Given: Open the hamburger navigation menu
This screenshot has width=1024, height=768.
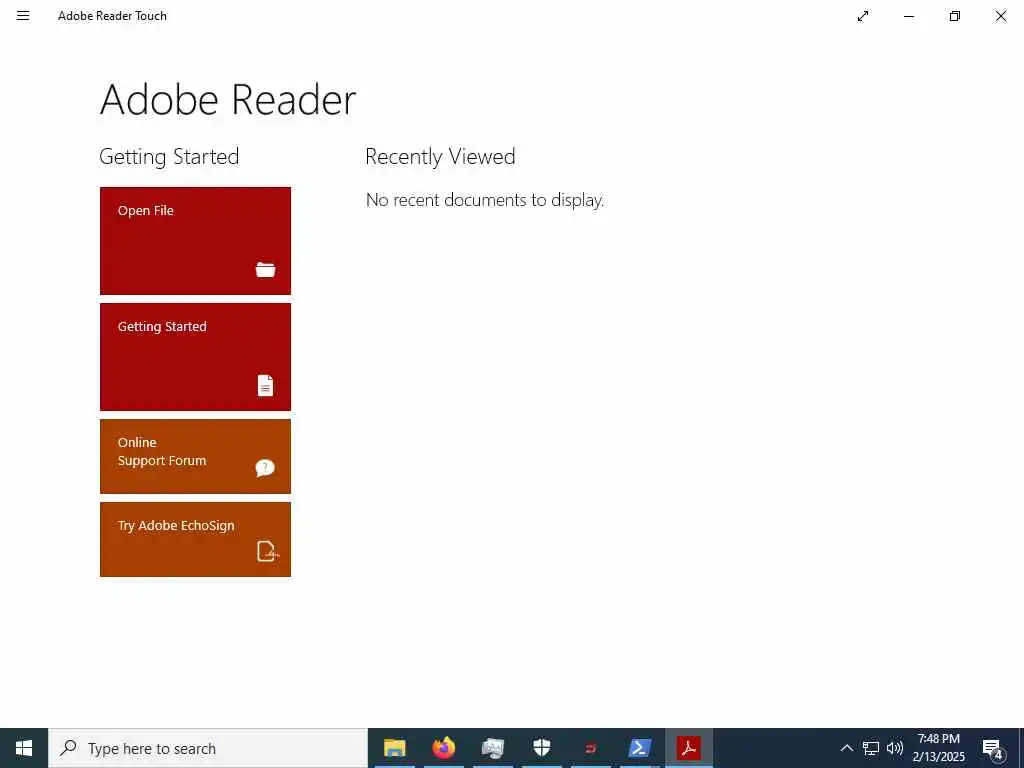Looking at the screenshot, I should click(23, 16).
